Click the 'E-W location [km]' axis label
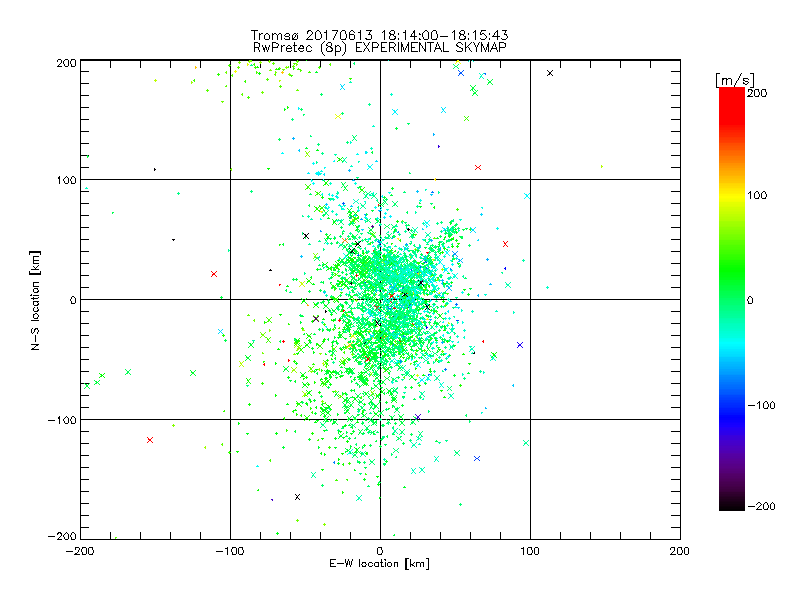The image size is (800, 600). [379, 563]
